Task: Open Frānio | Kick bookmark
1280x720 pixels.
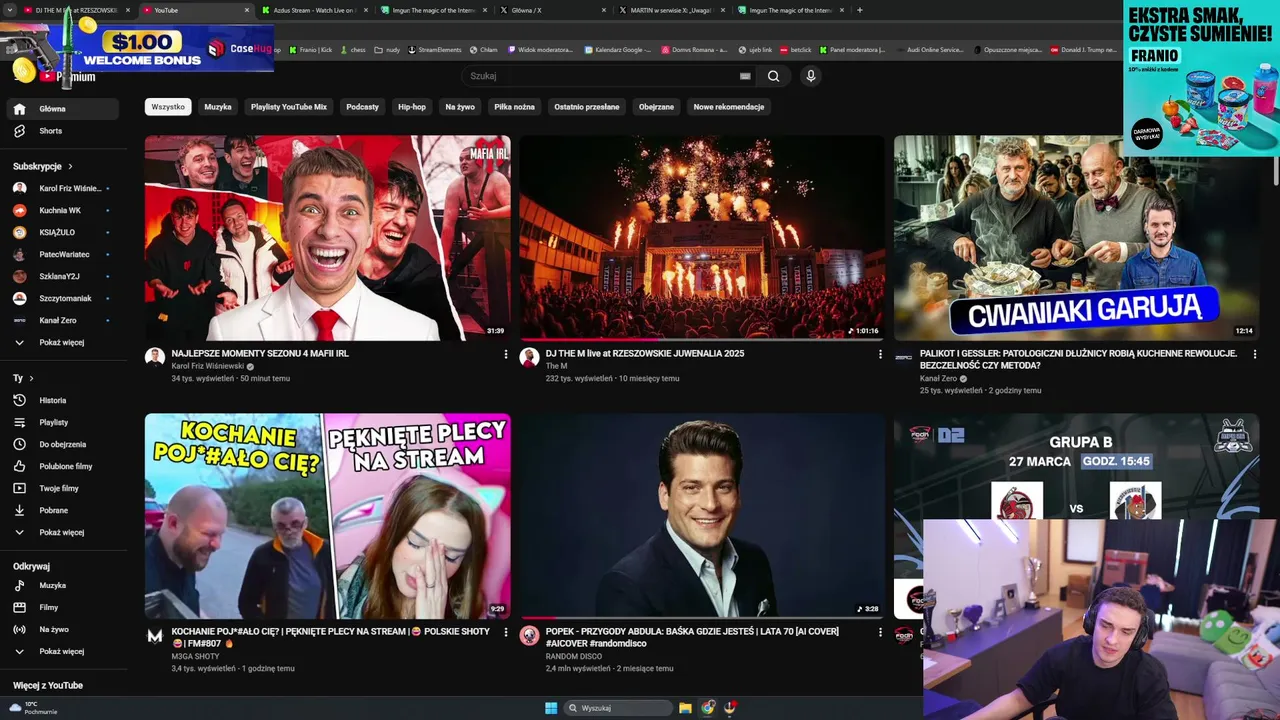Action: [x=311, y=50]
